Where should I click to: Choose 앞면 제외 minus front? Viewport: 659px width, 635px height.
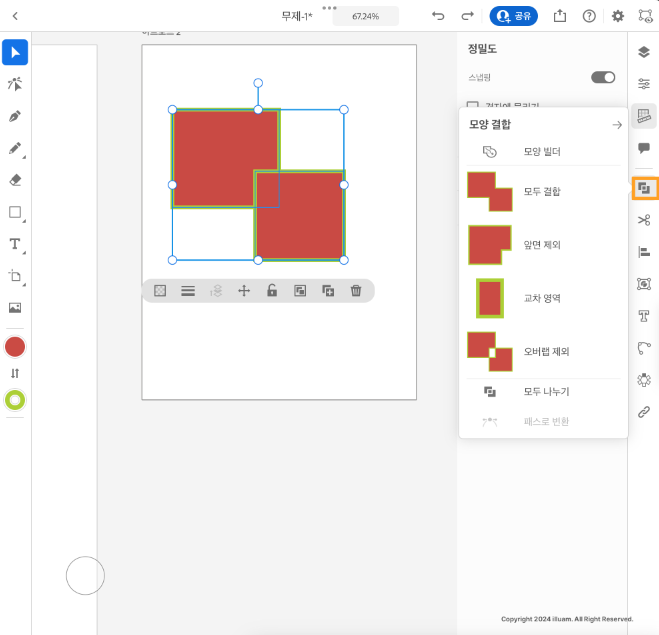click(543, 245)
